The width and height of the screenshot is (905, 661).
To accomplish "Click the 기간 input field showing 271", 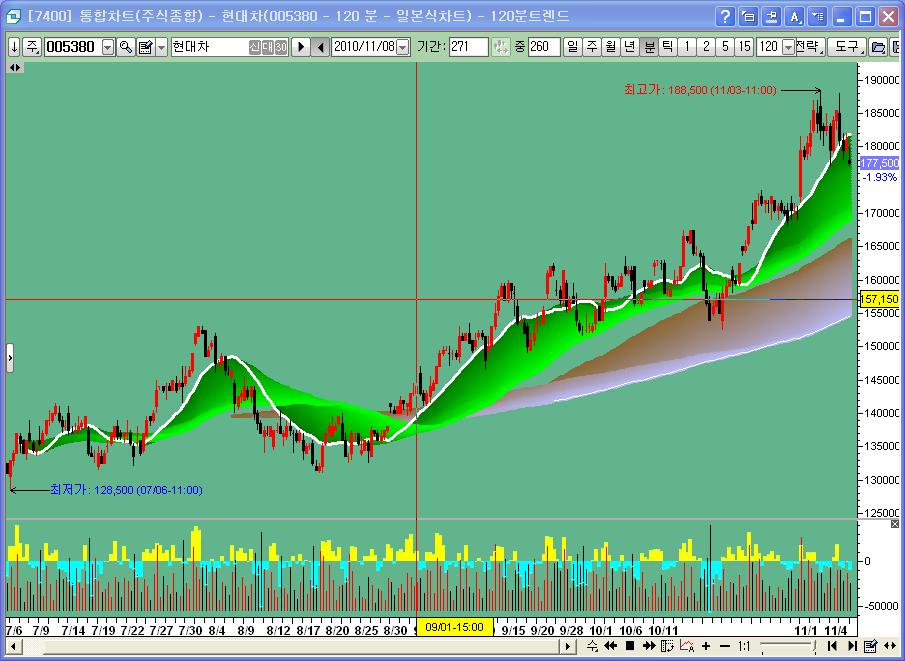I will (x=468, y=47).
